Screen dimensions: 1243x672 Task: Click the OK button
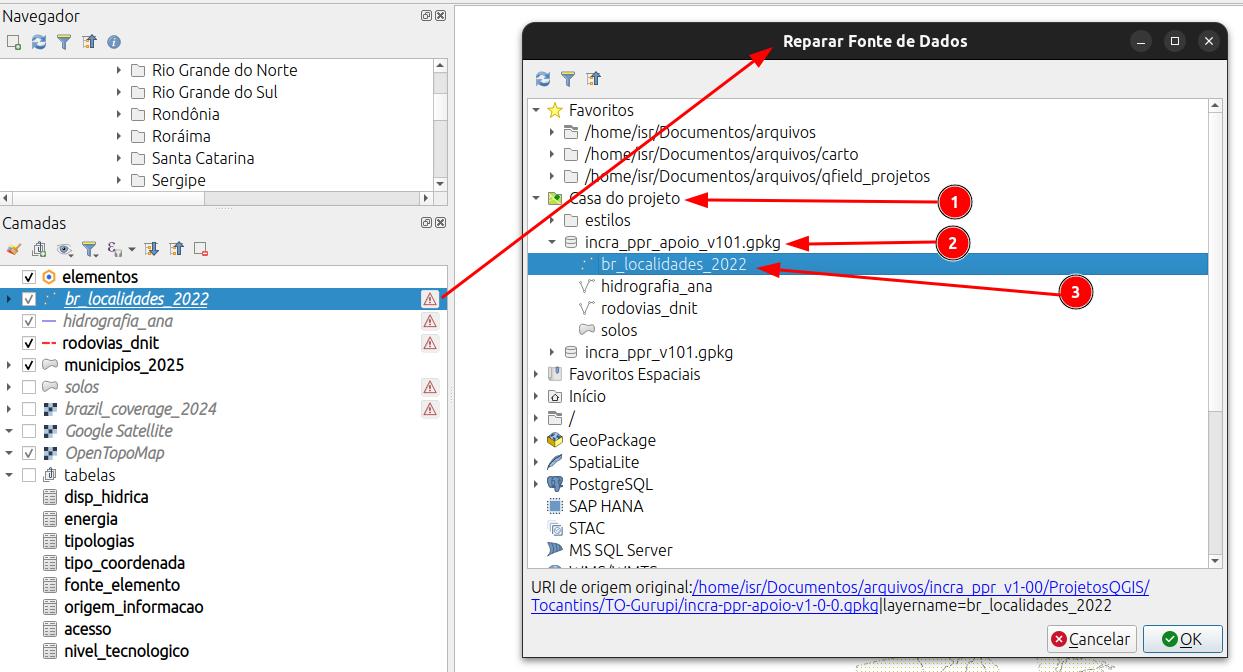(x=1183, y=639)
